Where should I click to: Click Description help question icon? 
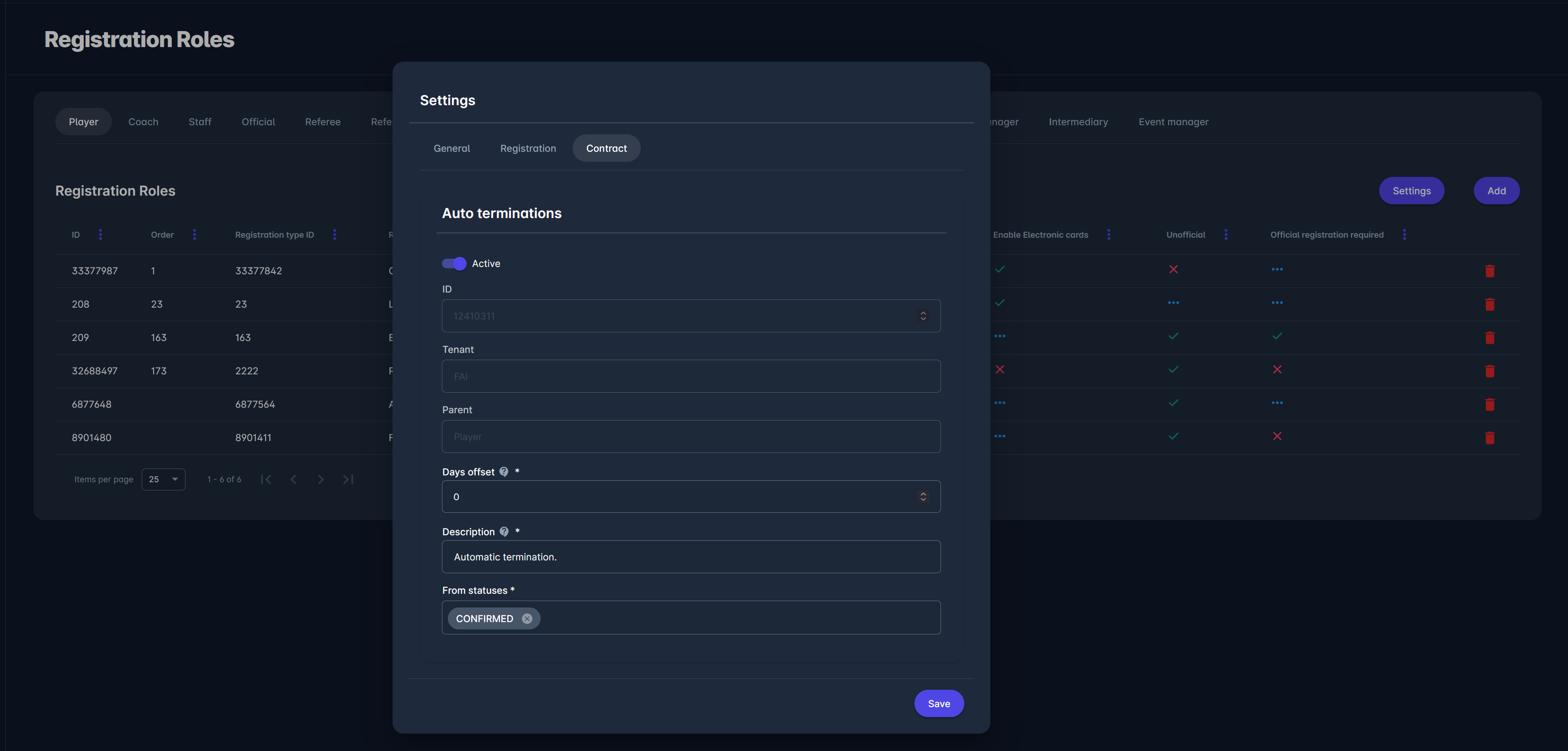coord(503,531)
